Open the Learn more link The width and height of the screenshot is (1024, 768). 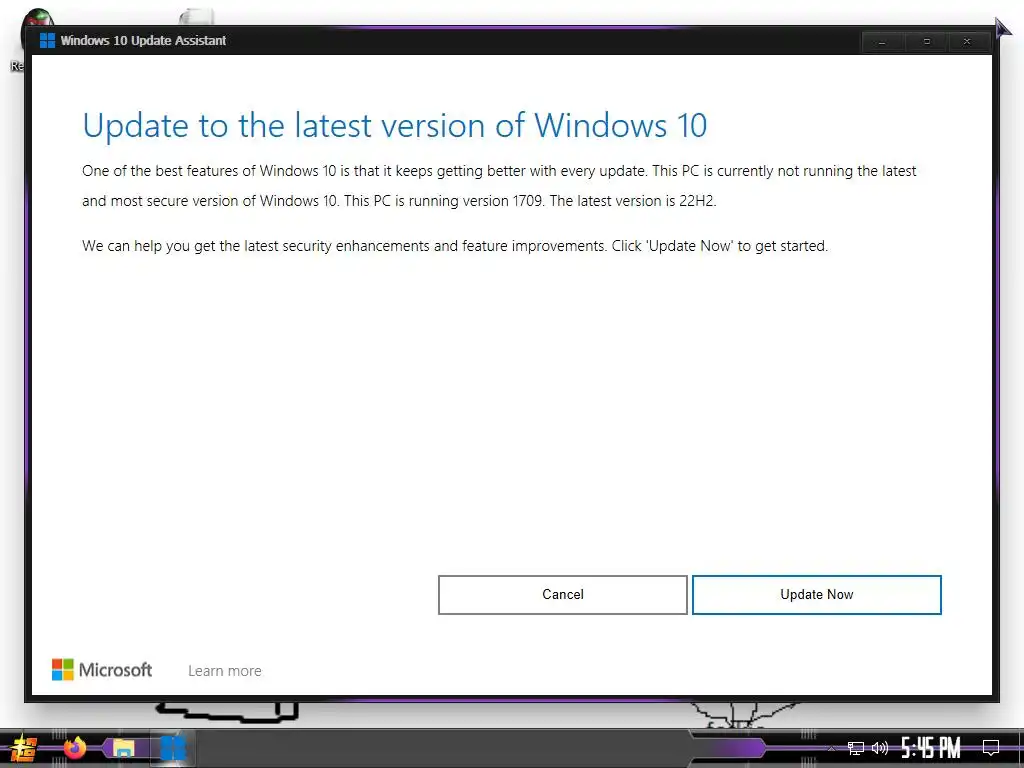225,671
